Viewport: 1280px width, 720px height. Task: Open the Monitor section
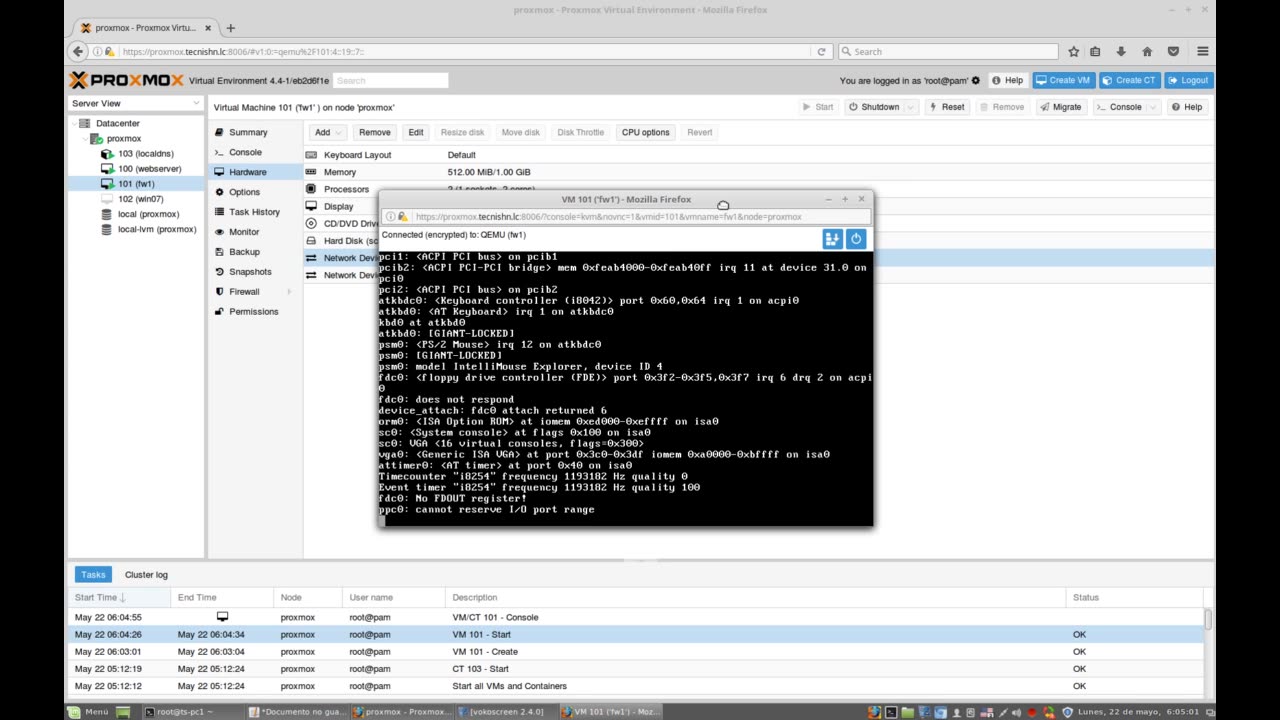[x=244, y=232]
